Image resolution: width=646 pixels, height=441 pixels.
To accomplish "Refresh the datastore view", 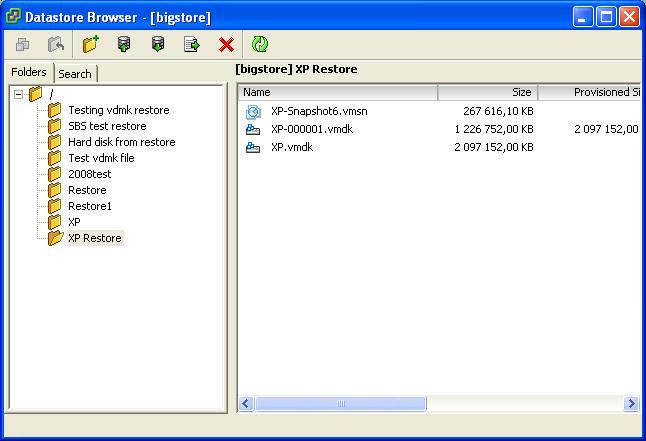I will point(260,44).
